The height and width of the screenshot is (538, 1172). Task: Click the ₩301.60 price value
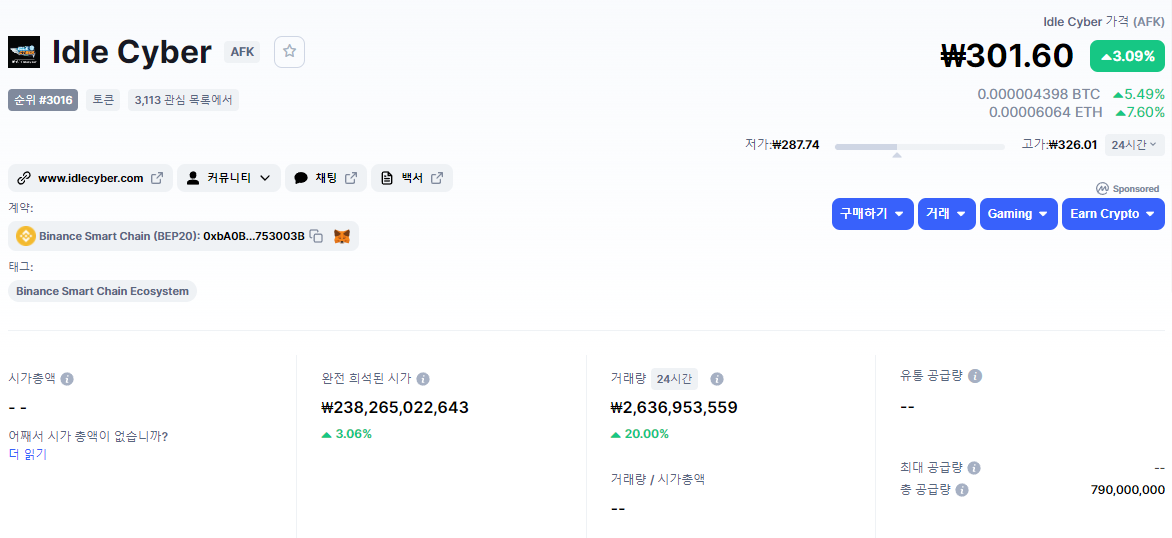click(1006, 56)
